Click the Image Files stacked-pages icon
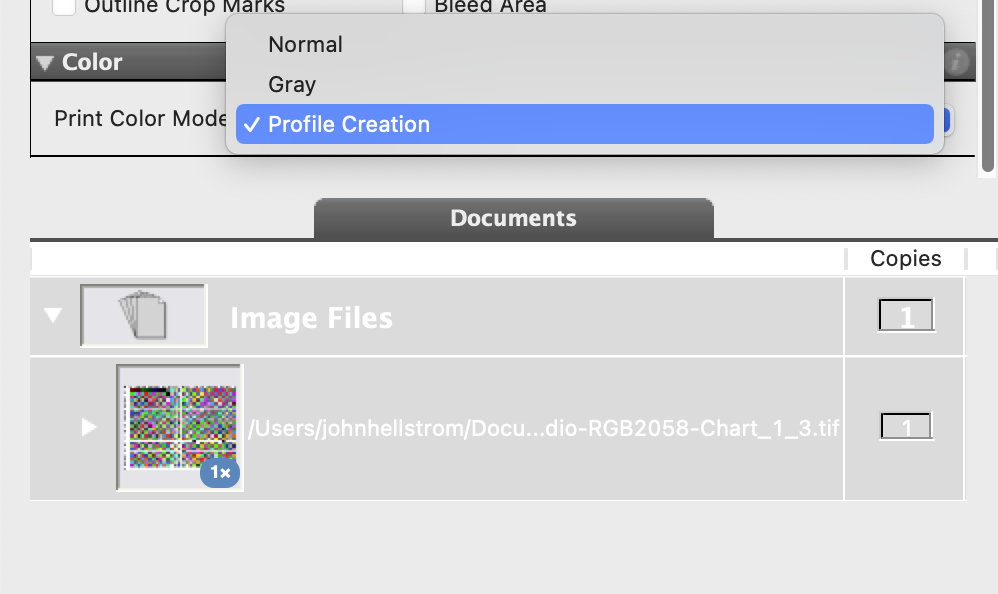 coord(143,314)
